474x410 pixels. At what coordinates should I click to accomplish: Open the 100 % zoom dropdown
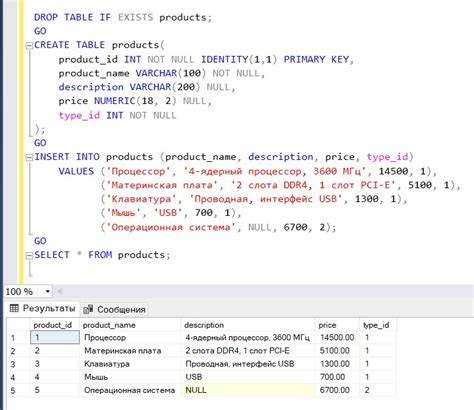(48, 292)
